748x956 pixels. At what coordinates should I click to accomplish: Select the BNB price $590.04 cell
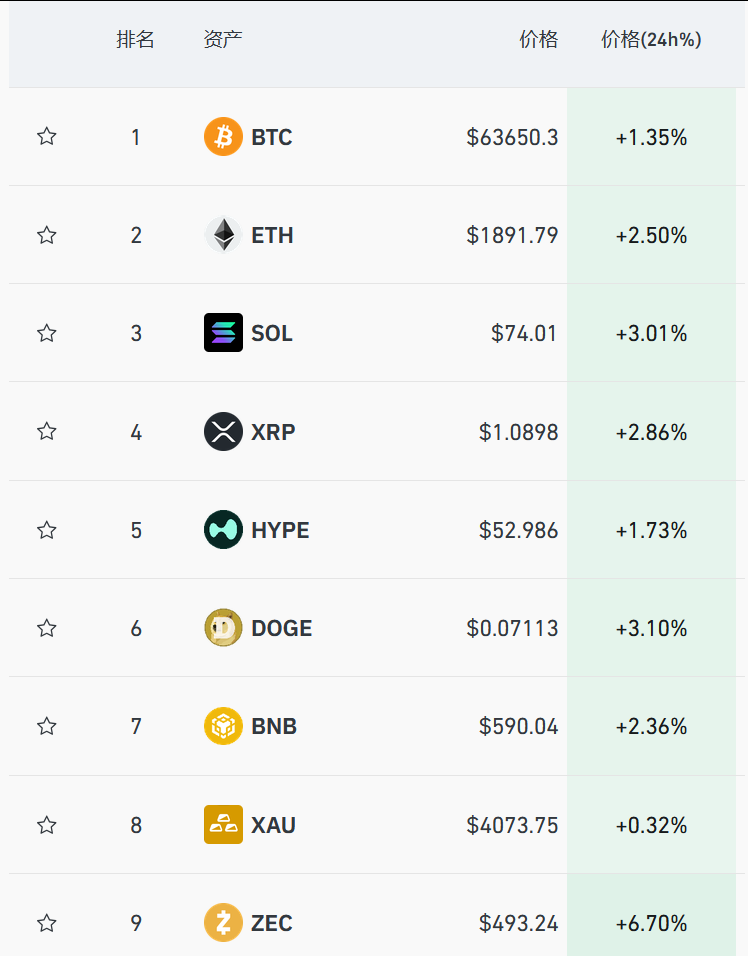point(518,727)
